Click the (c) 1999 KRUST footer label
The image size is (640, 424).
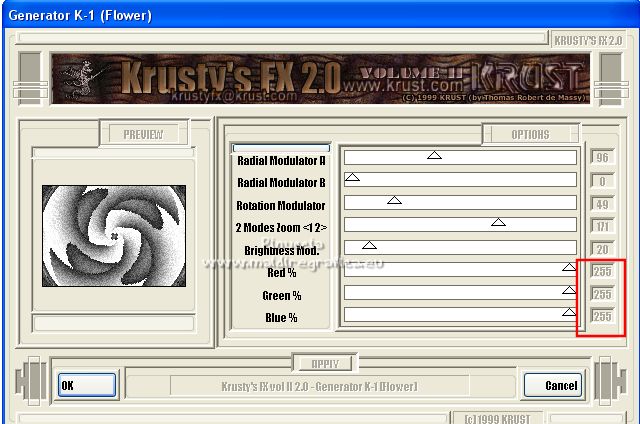497,419
